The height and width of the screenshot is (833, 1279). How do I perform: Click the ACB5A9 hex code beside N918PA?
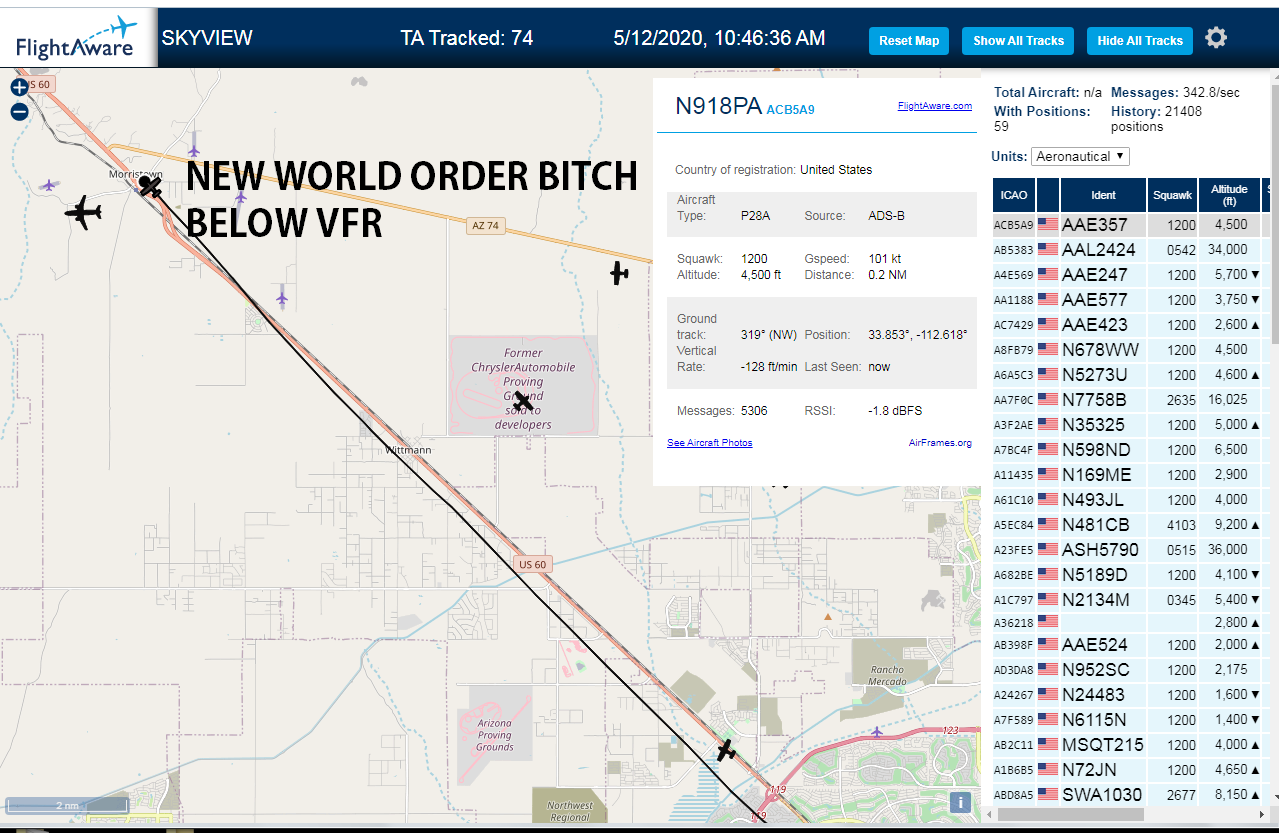pos(790,109)
